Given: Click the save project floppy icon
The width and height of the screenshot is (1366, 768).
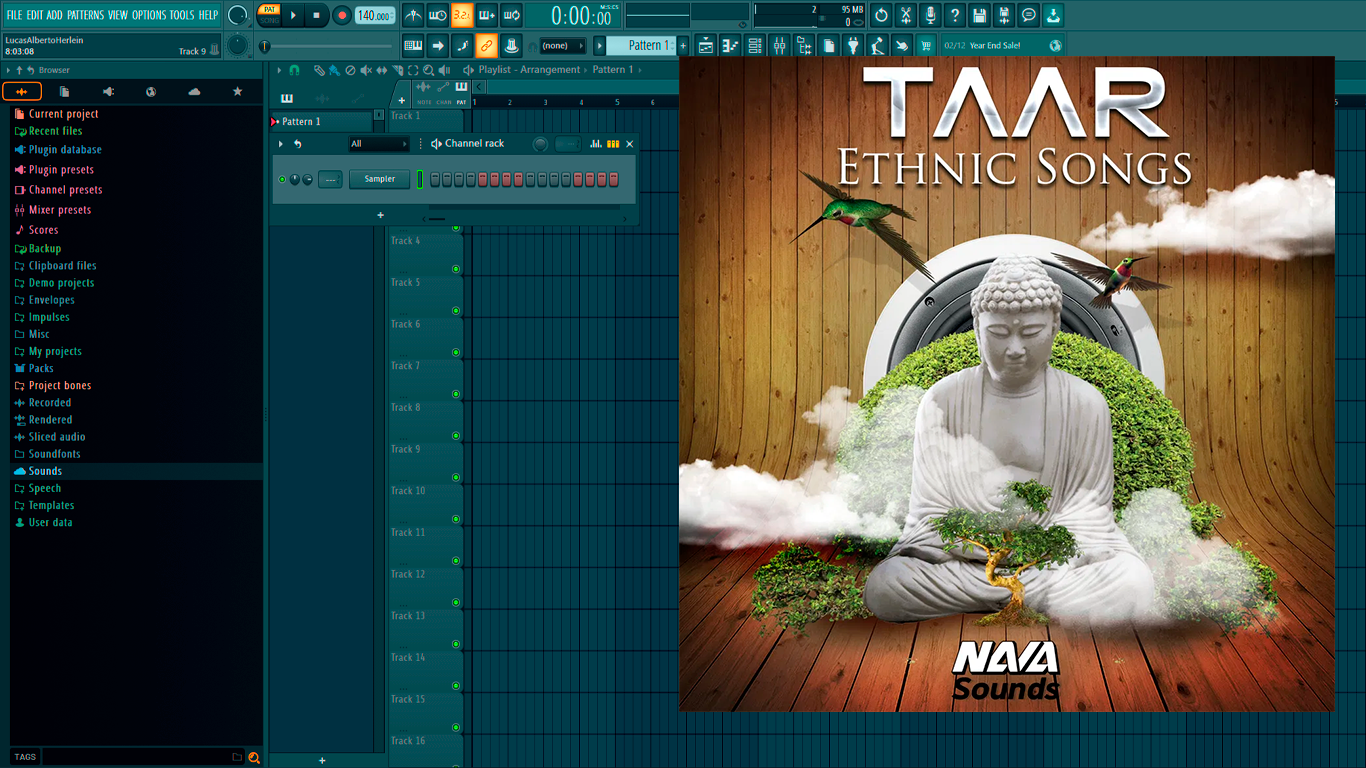Looking at the screenshot, I should coord(980,15).
